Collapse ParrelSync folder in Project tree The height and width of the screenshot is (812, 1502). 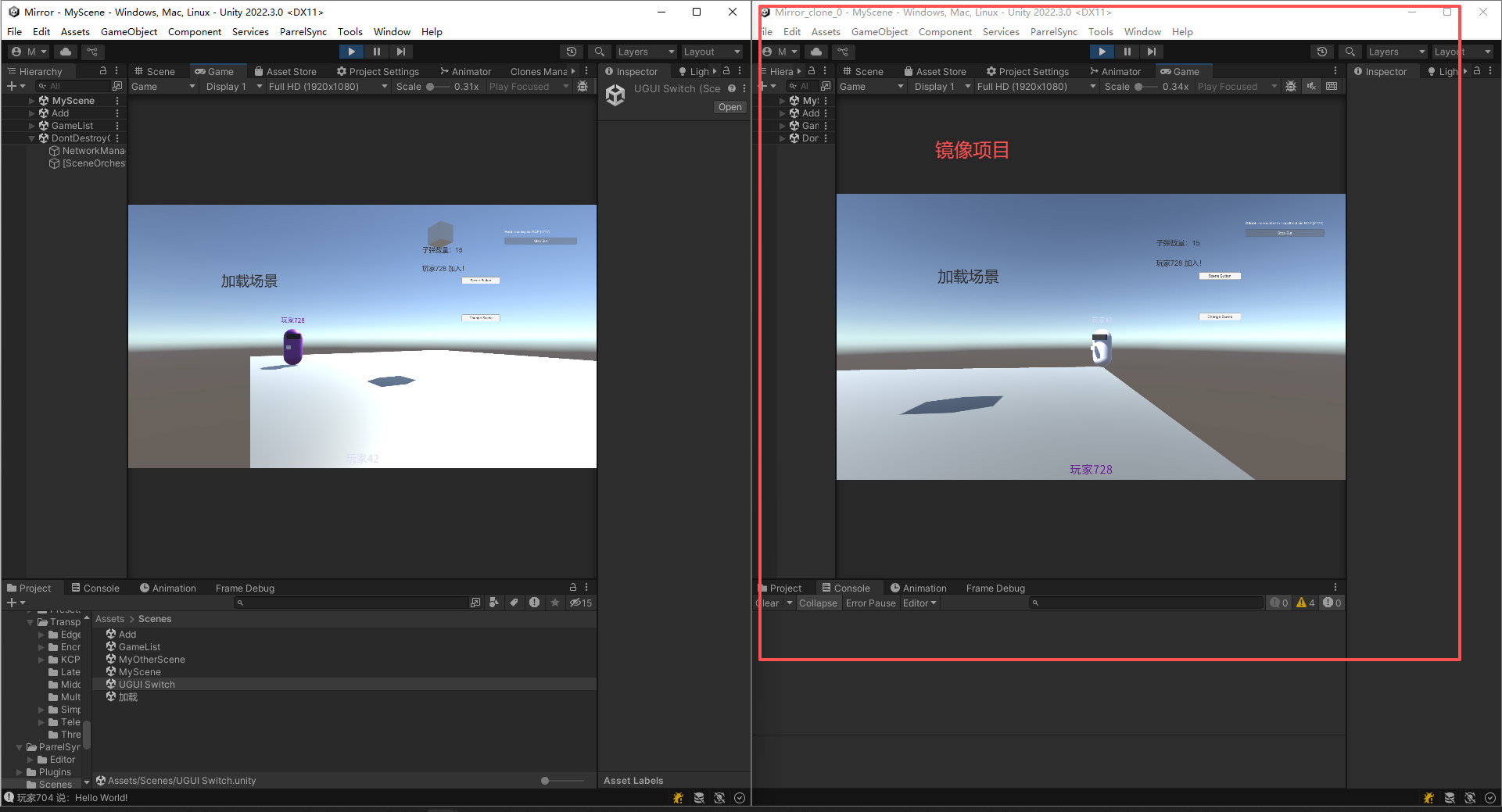click(x=20, y=747)
